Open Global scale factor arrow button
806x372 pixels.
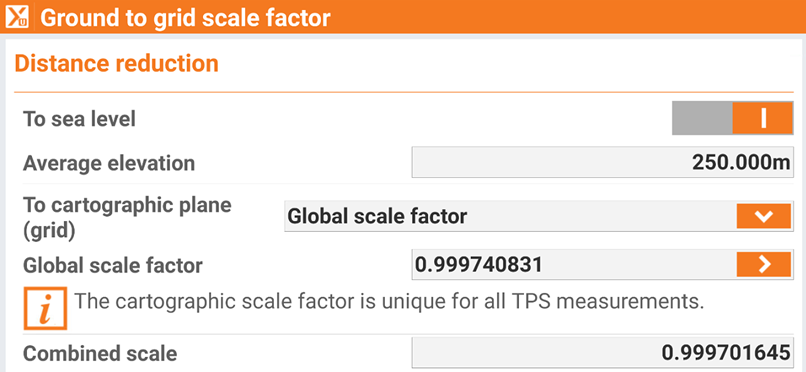[x=764, y=265]
